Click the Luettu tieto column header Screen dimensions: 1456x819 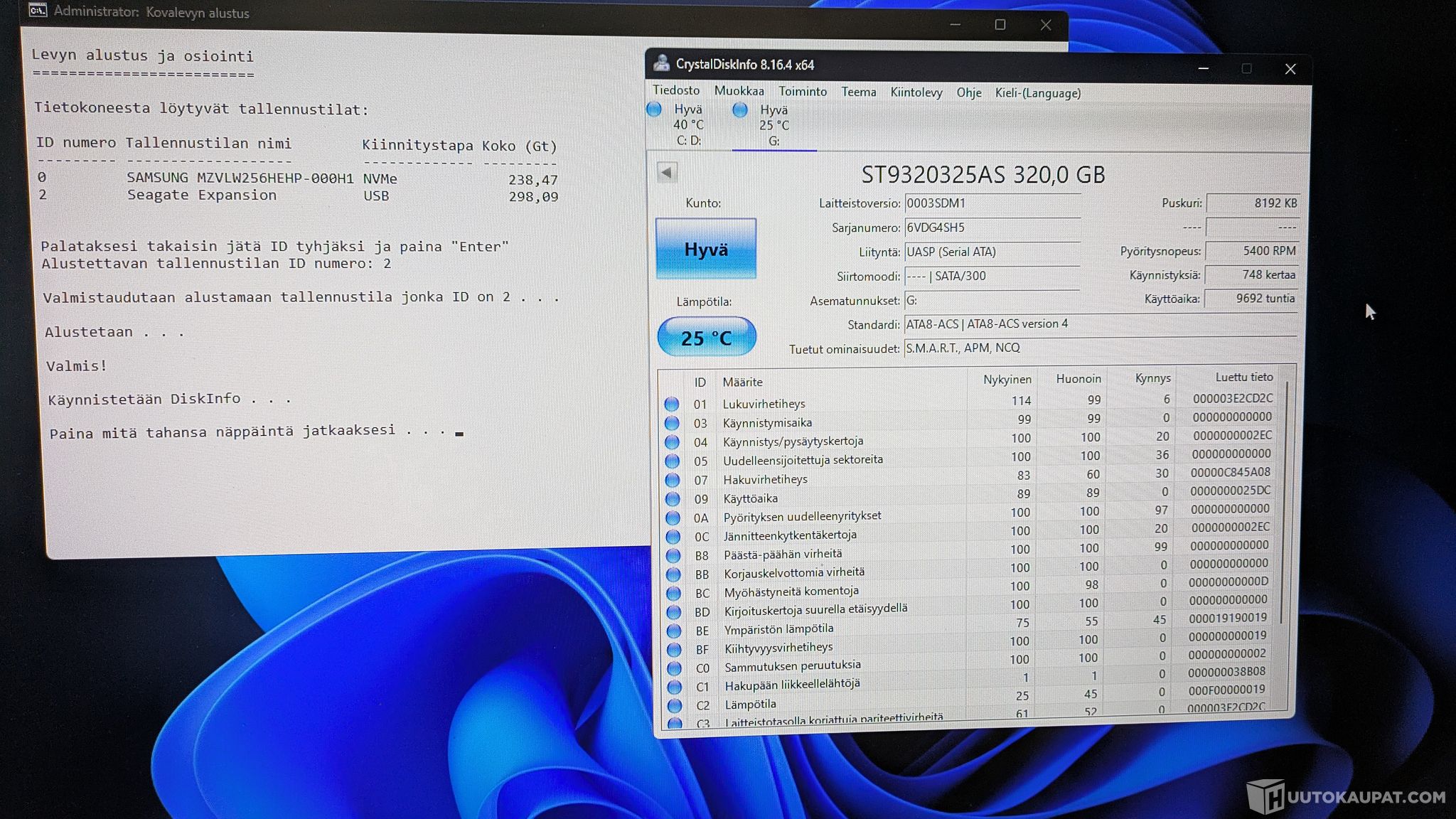click(1243, 378)
